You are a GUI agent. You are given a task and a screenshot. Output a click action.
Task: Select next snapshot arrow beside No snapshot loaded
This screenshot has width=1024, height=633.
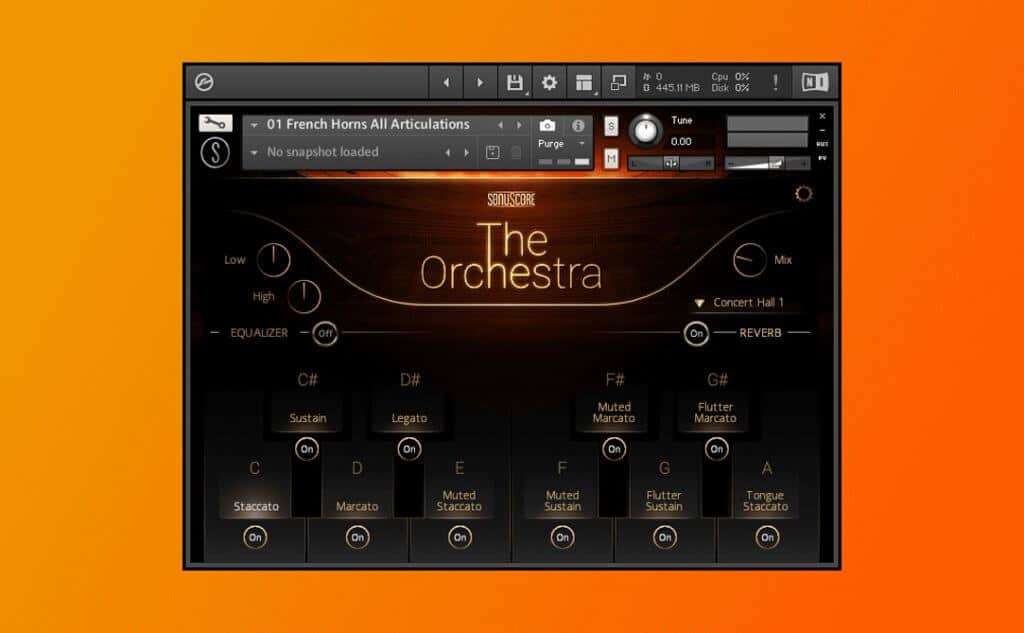[466, 152]
